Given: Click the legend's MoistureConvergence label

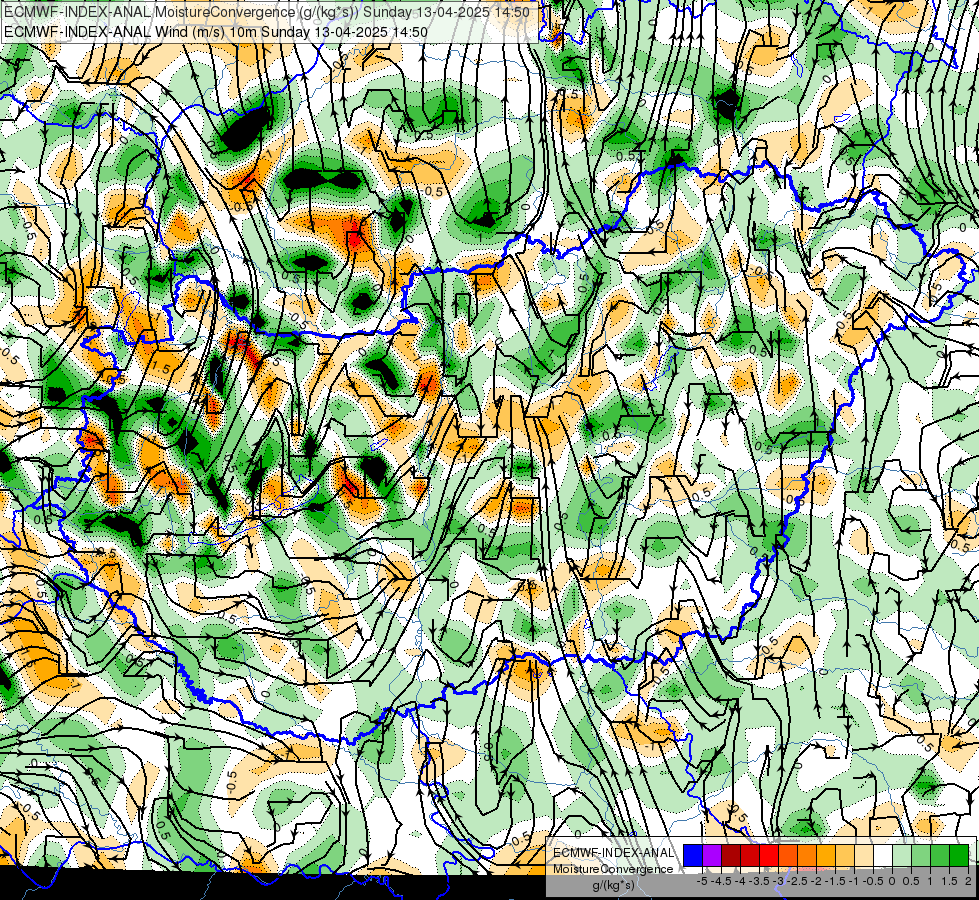Looking at the screenshot, I should coord(613,869).
